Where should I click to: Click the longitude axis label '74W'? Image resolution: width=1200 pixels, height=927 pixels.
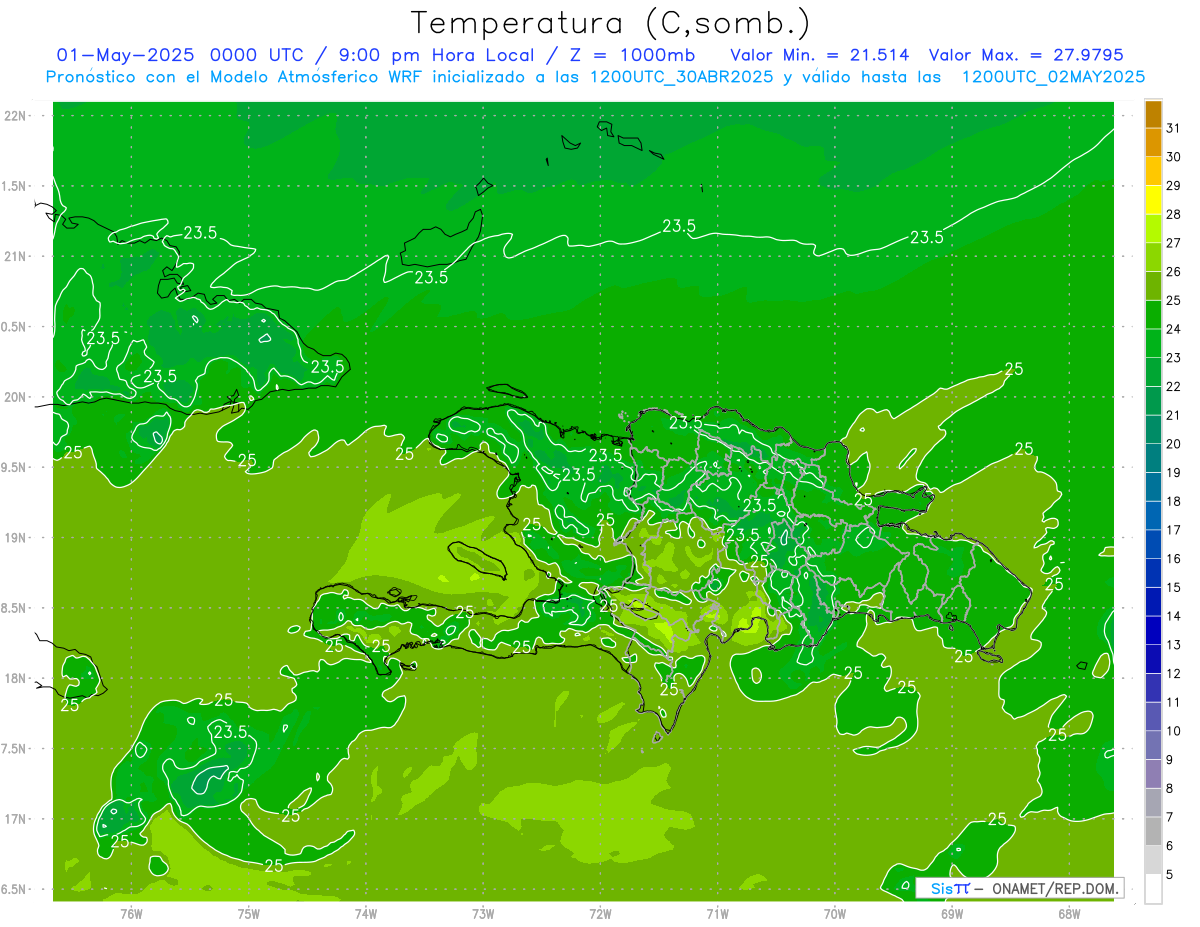click(x=365, y=915)
